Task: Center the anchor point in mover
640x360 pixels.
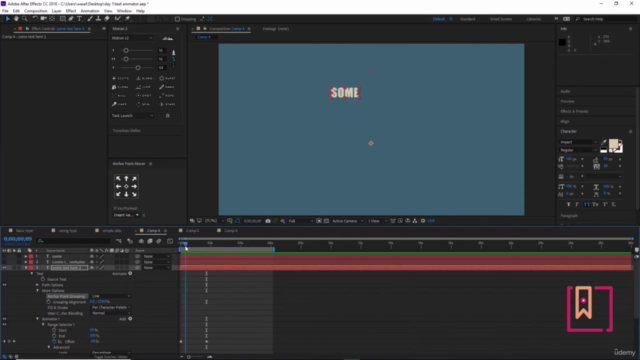Action: pyautogui.click(x=126, y=187)
